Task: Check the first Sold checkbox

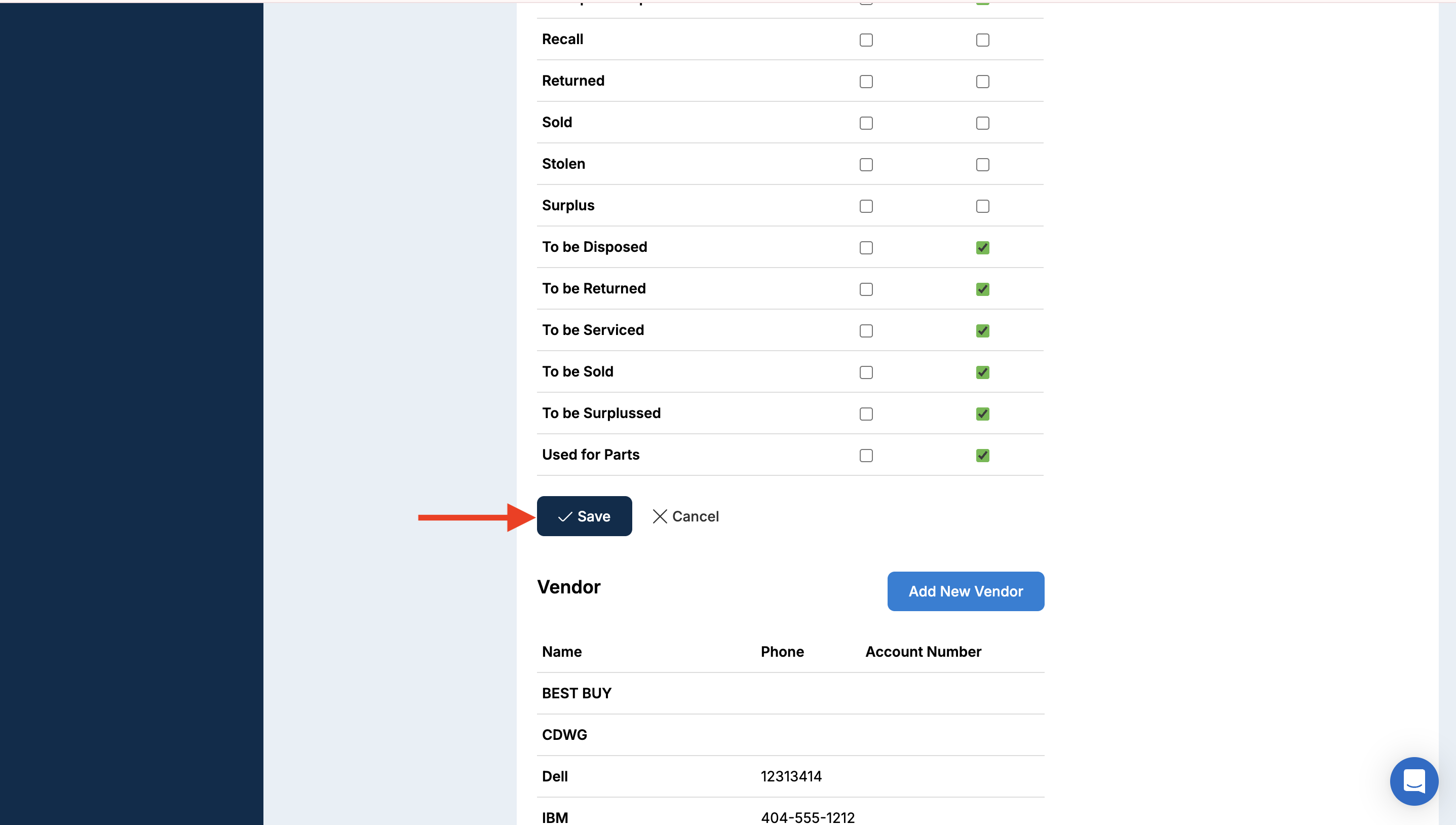Action: (866, 123)
